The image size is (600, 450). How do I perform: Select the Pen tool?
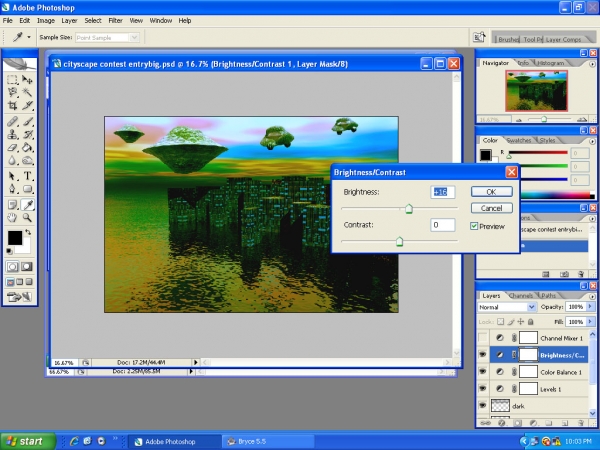12,189
